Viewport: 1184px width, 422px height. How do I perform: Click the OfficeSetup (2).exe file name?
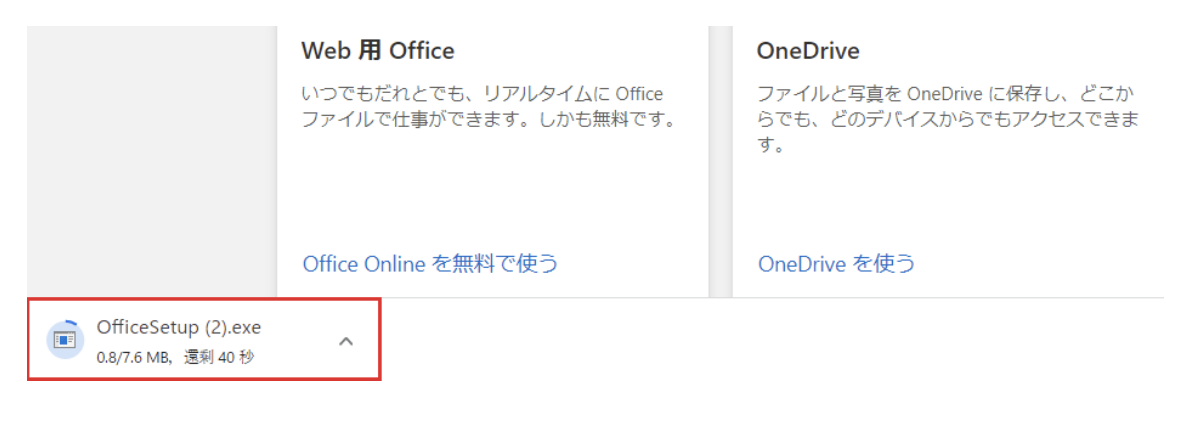click(x=179, y=327)
